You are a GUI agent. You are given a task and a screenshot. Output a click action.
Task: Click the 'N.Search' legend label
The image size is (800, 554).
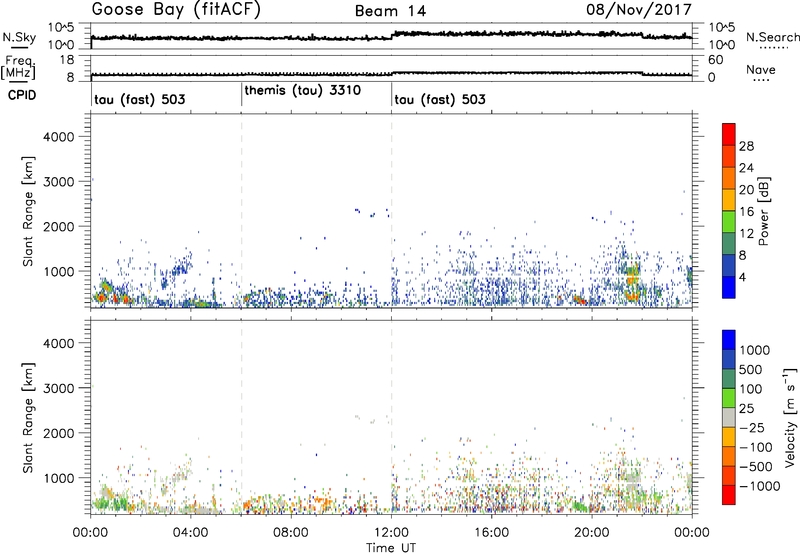(772, 37)
